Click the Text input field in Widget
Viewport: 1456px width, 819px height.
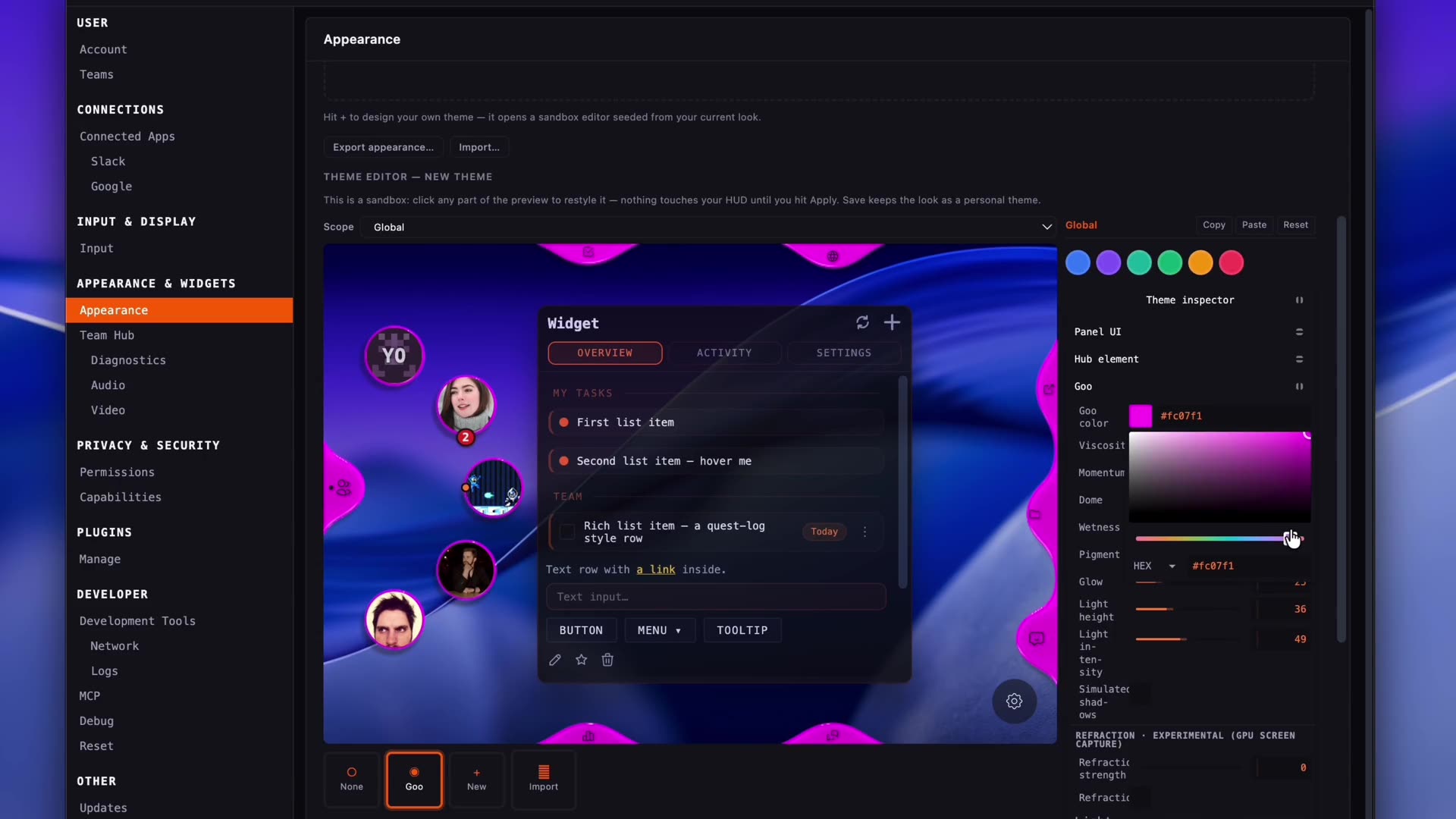[716, 597]
